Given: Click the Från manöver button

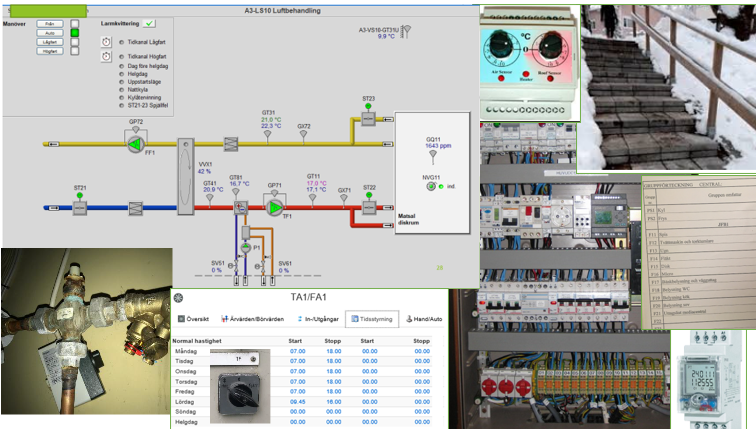Looking at the screenshot, I should (50, 24).
